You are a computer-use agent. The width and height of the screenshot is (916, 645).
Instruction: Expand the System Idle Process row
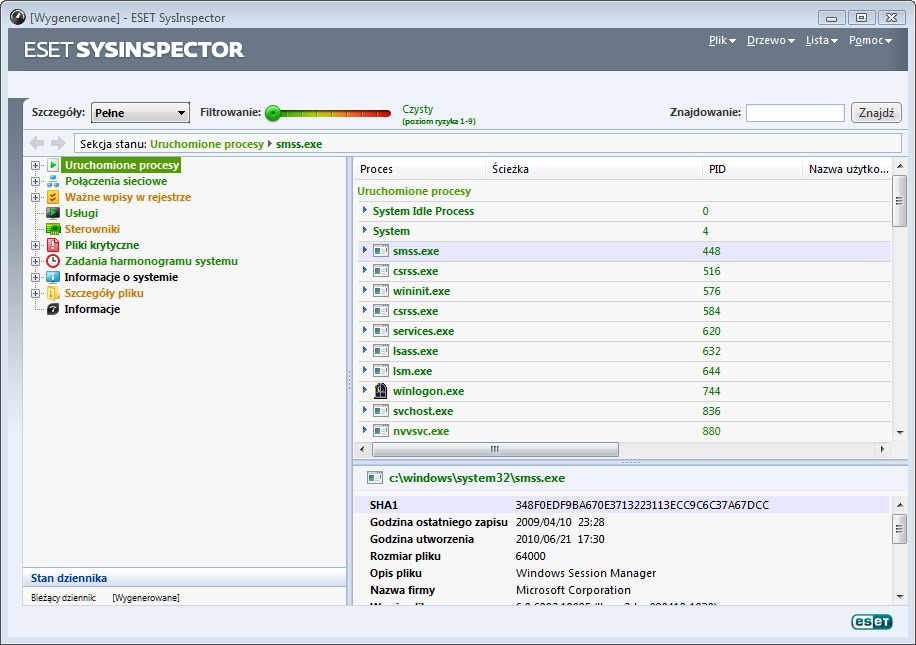pyautogui.click(x=365, y=210)
